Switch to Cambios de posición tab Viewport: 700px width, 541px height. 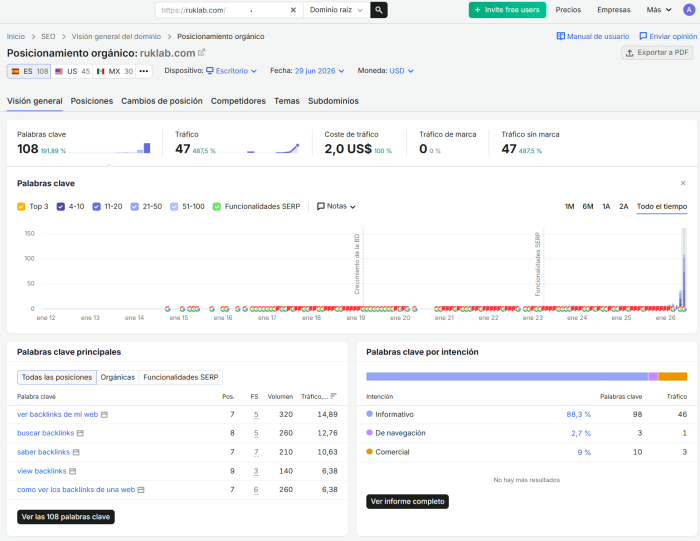tap(162, 101)
